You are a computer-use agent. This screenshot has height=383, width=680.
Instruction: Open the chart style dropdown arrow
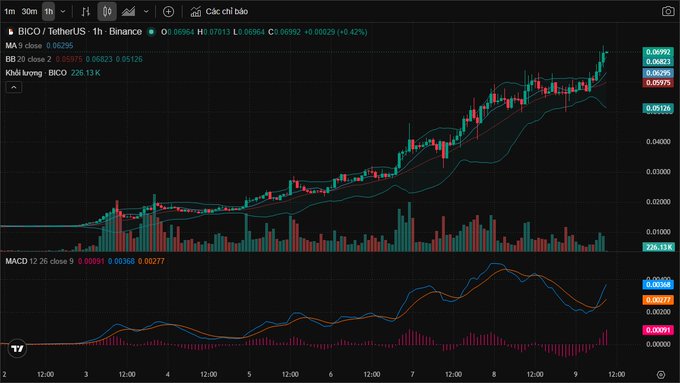tap(146, 12)
